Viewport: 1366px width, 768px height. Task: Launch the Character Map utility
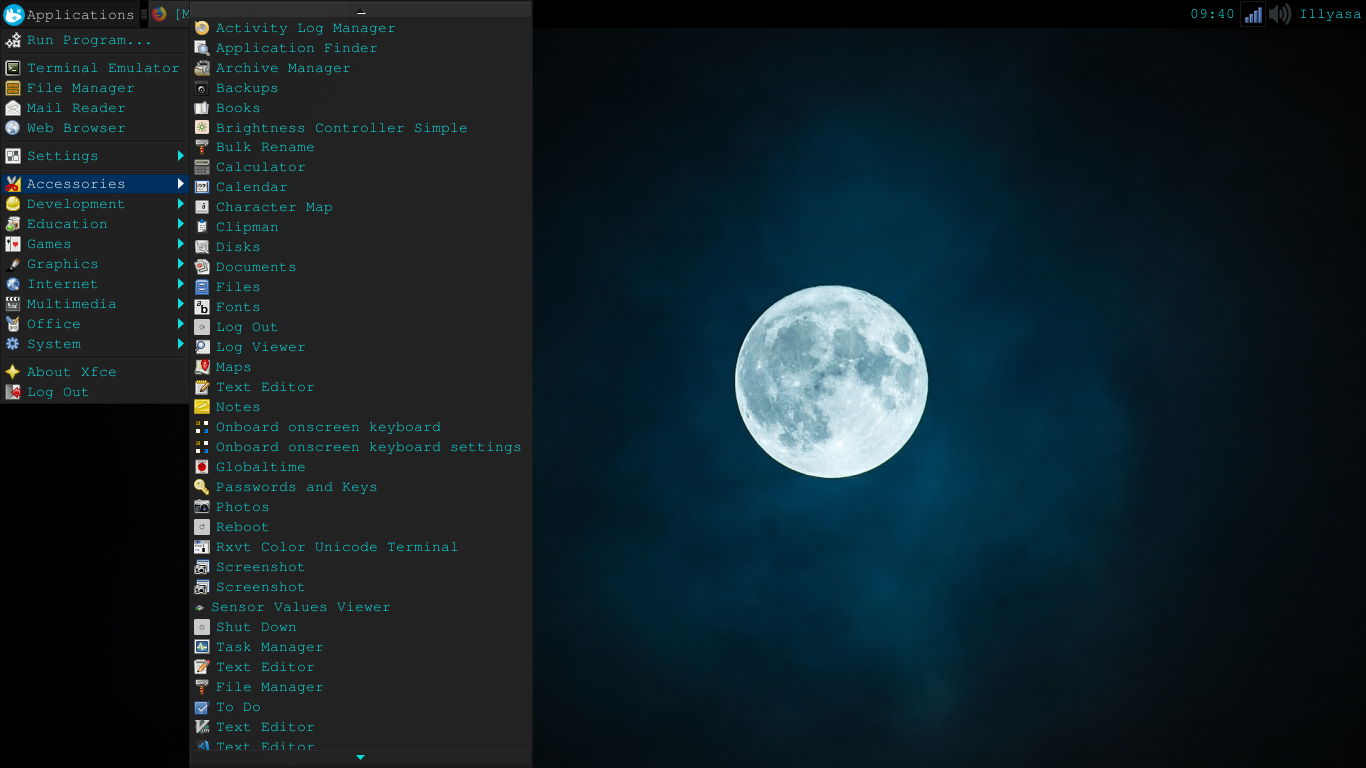point(272,207)
